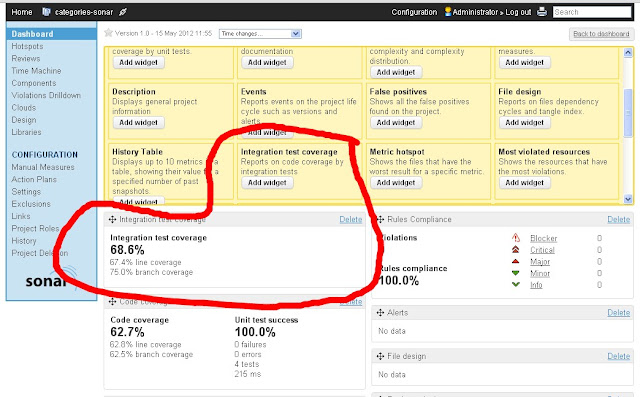The width and height of the screenshot is (640, 397).
Task: Open Libraries in the sidebar
Action: [x=27, y=132]
